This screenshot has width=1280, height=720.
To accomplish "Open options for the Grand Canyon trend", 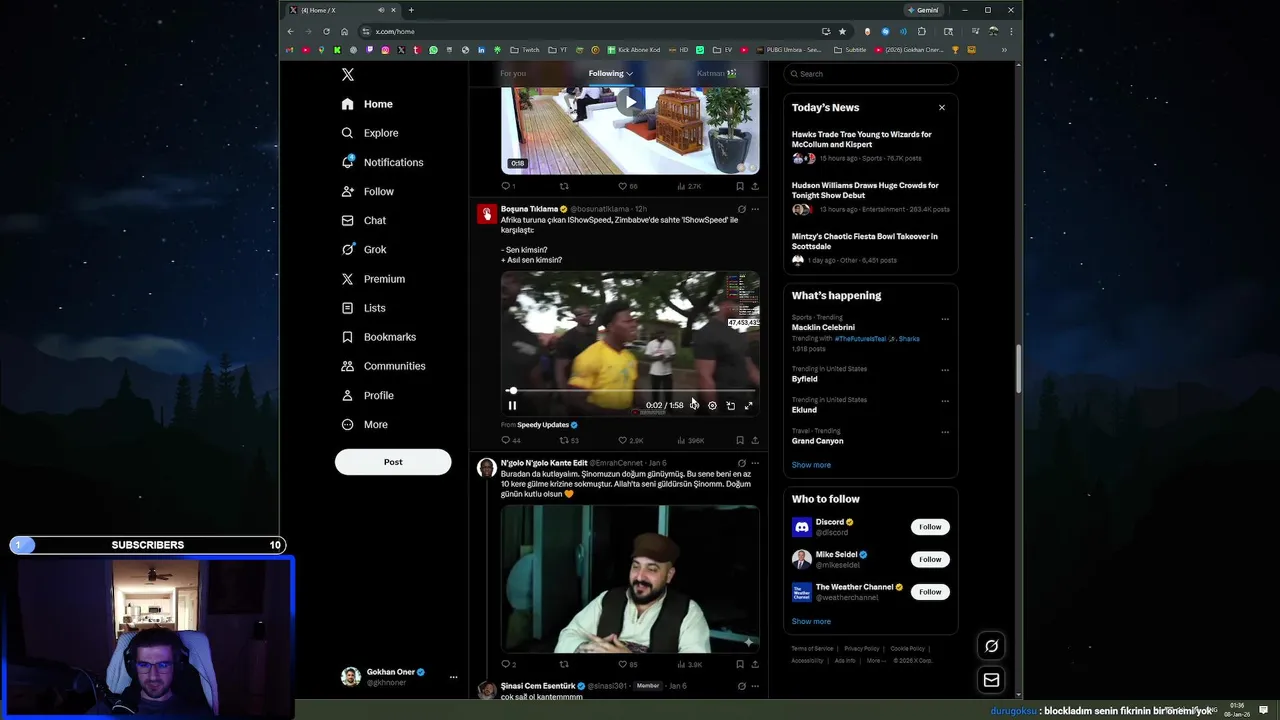I will (945, 432).
